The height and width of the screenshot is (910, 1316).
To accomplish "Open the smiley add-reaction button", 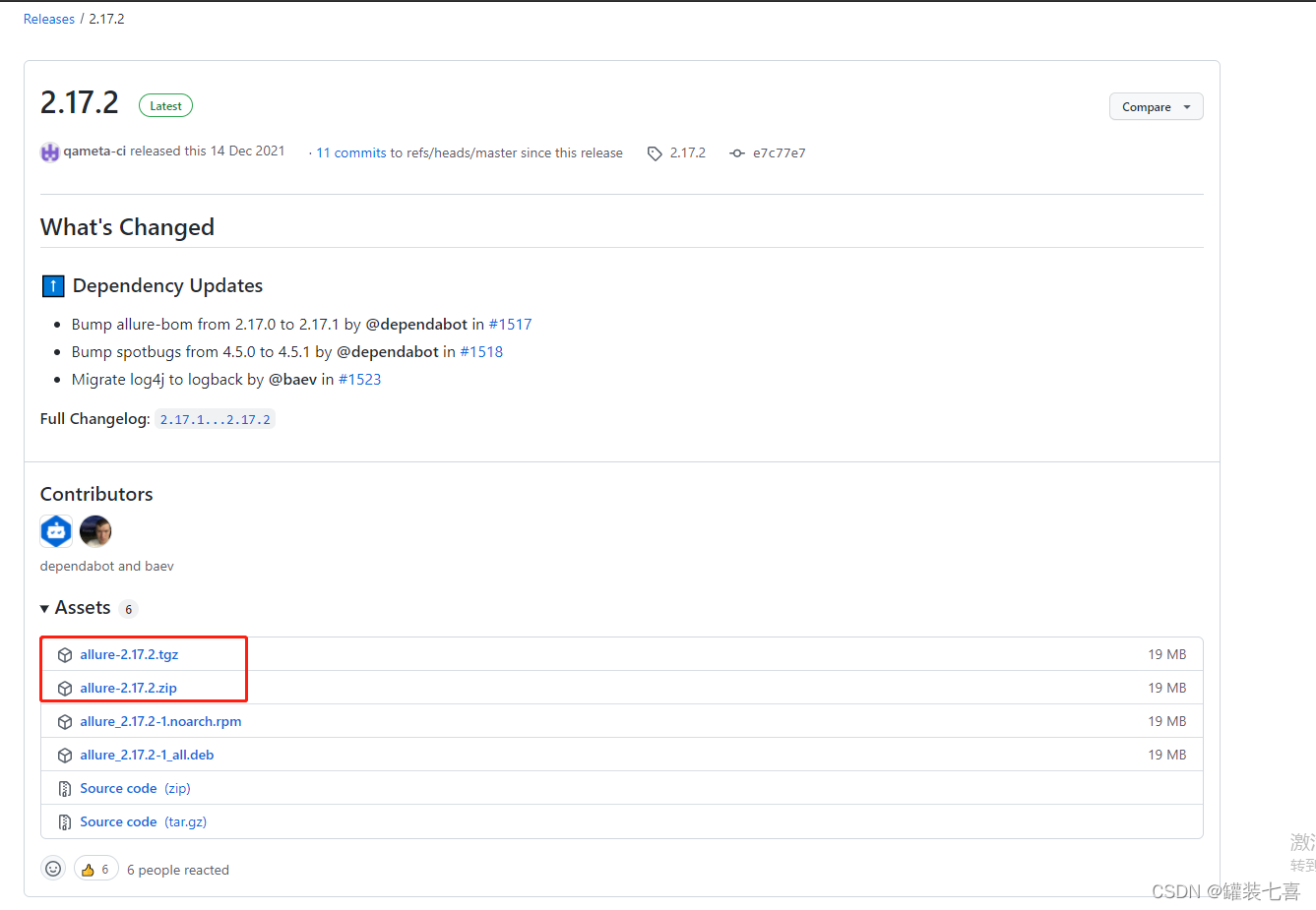I will click(53, 869).
